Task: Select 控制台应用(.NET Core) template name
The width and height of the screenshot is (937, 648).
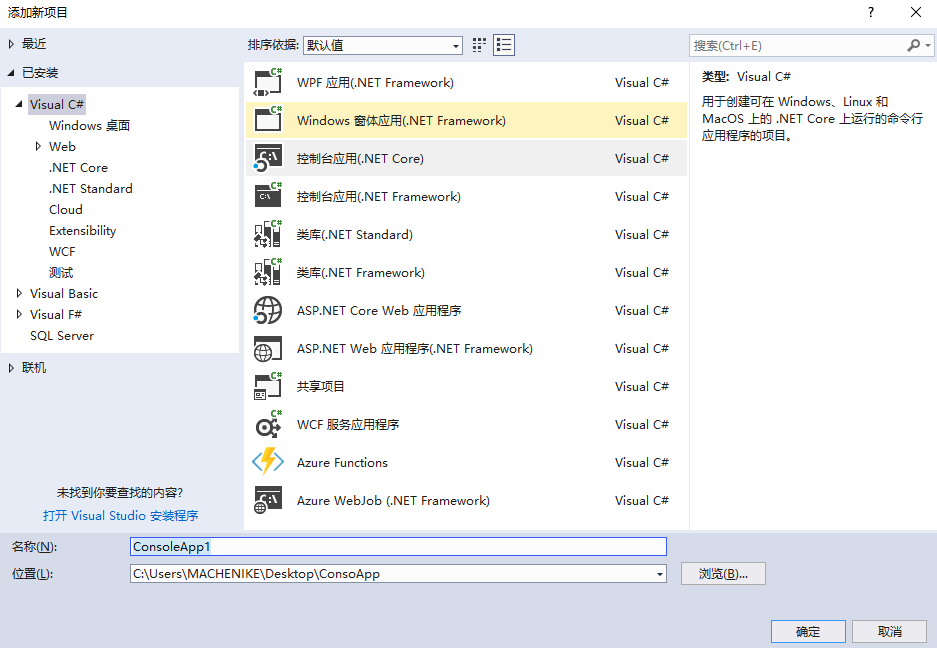Action: pos(360,158)
